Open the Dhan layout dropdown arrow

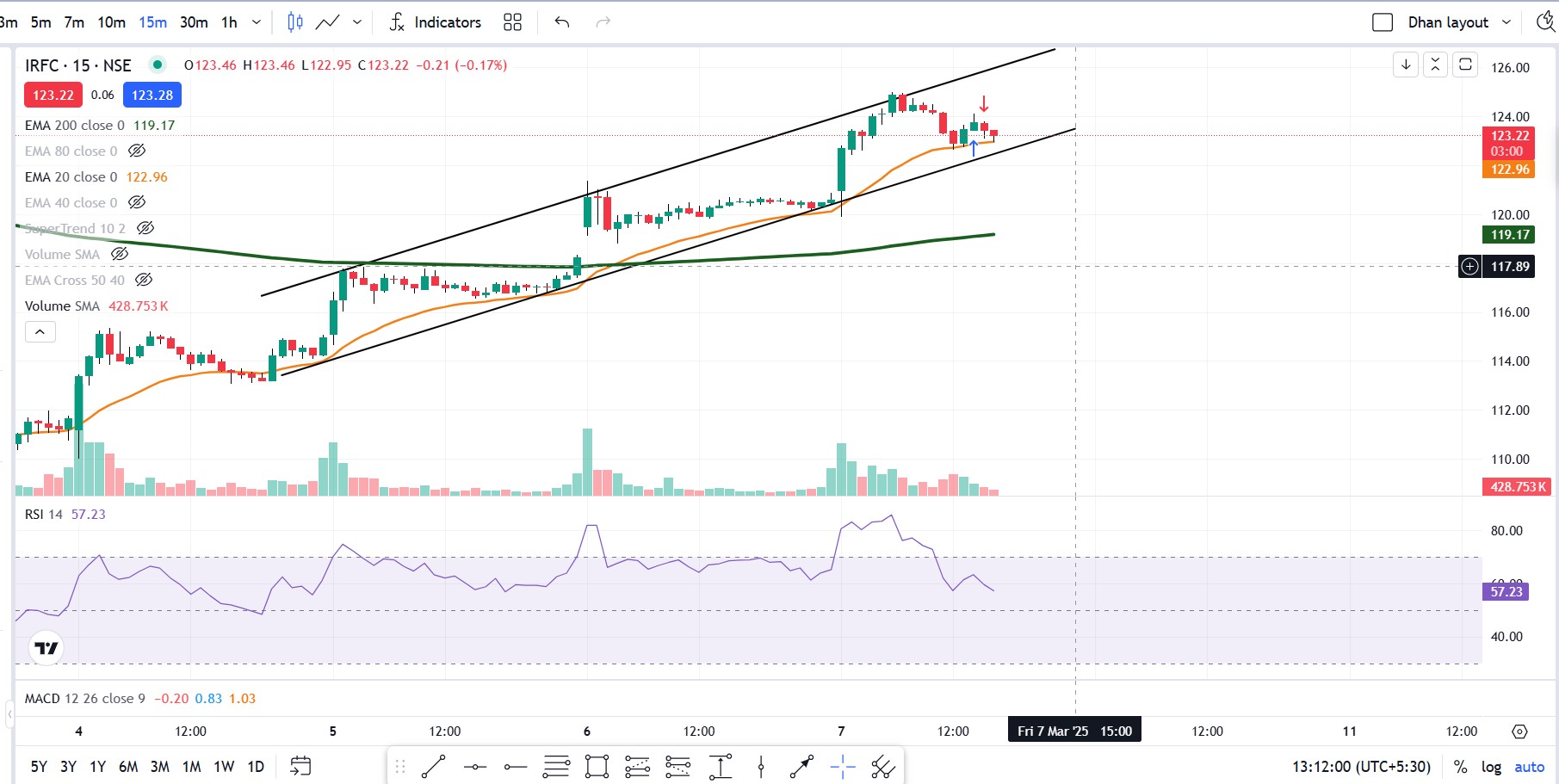pos(1506,22)
